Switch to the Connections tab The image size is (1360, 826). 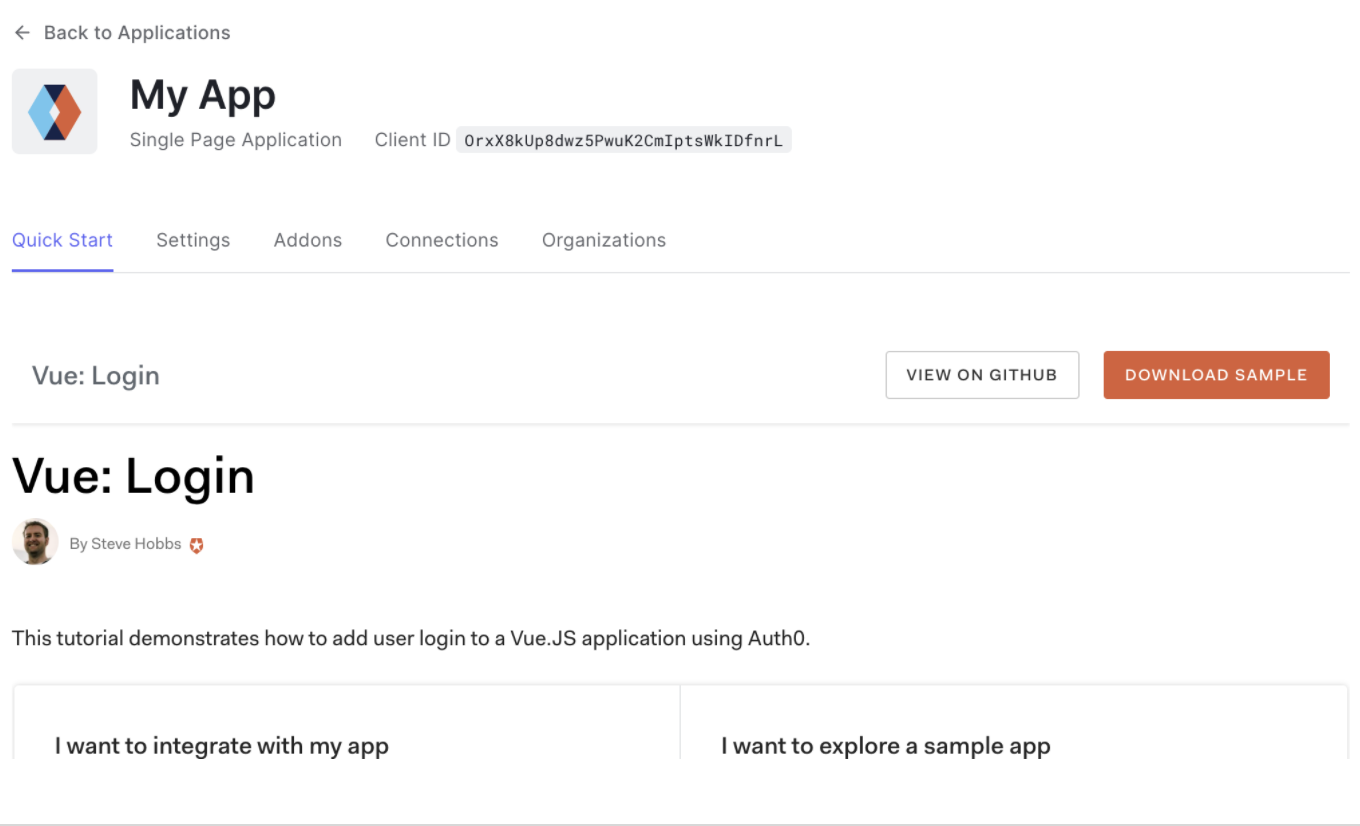point(442,240)
